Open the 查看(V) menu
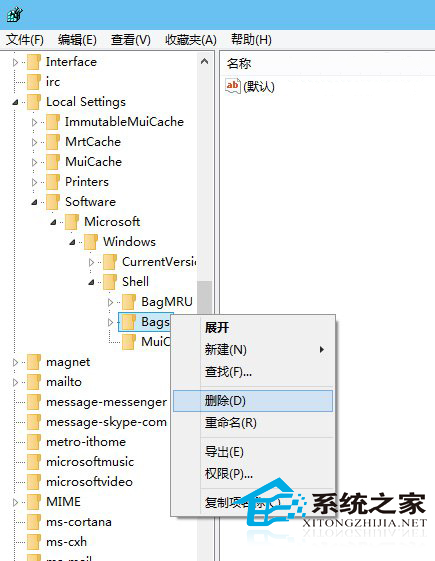Image resolution: width=435 pixels, height=561 pixels. coord(131,39)
